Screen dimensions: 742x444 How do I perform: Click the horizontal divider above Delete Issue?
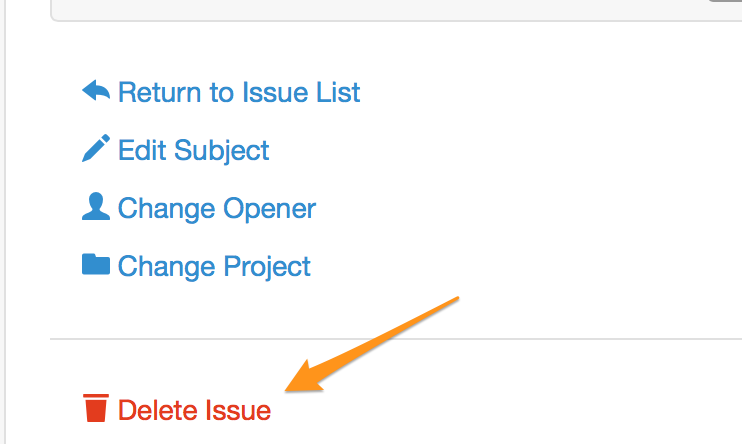pos(400,339)
